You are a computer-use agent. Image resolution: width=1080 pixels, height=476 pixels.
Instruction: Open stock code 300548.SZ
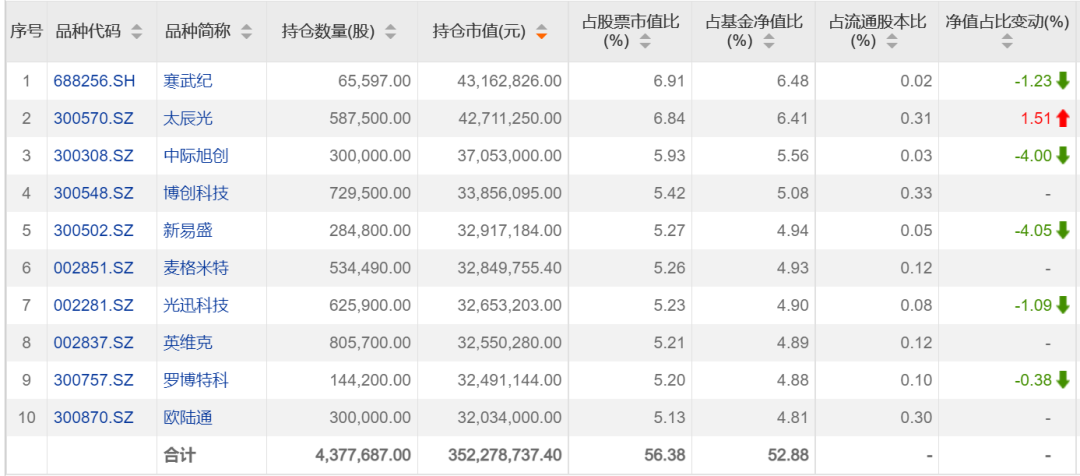[x=93, y=194]
